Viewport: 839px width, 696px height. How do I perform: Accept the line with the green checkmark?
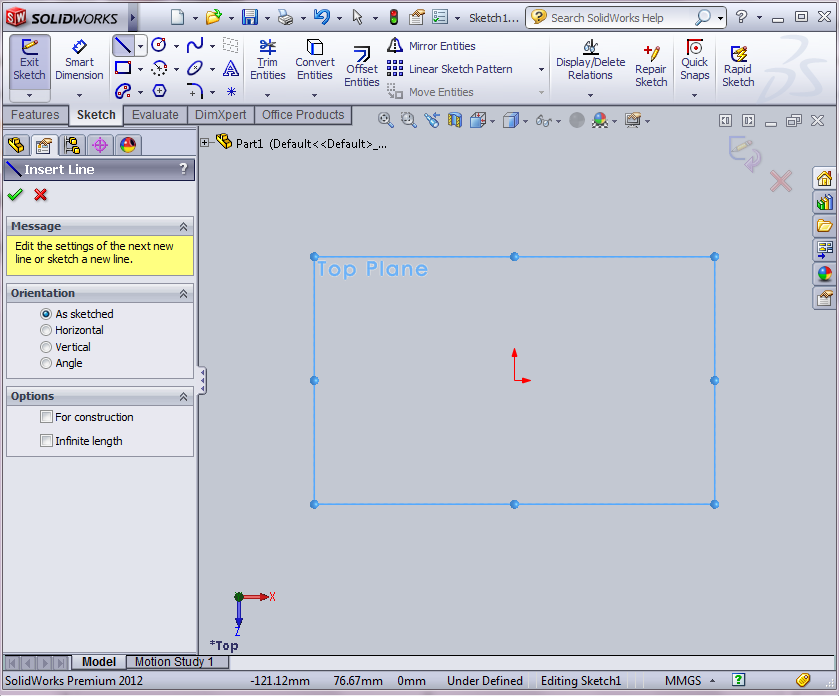[x=15, y=196]
